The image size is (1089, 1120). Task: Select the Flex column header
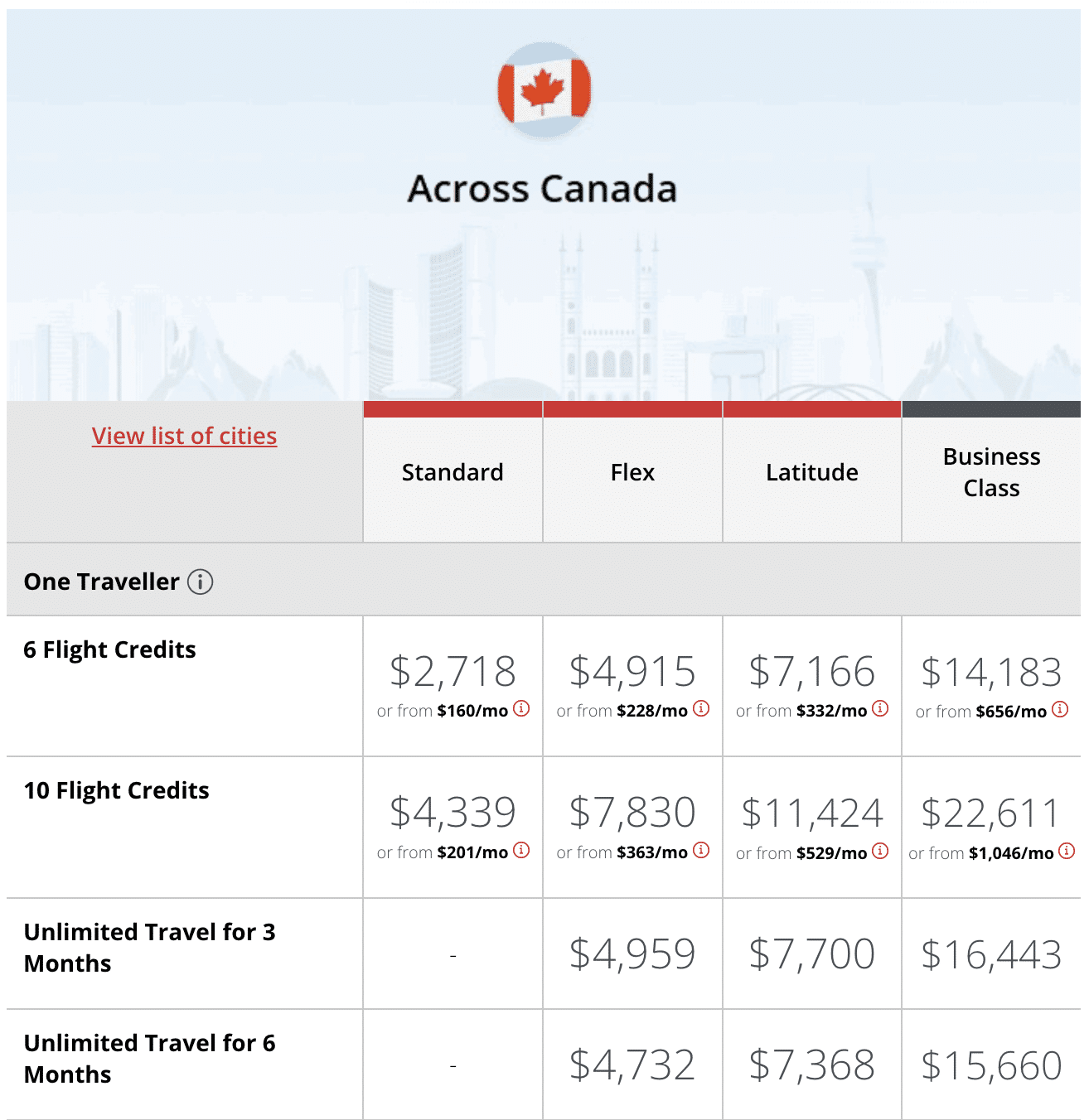tap(632, 472)
